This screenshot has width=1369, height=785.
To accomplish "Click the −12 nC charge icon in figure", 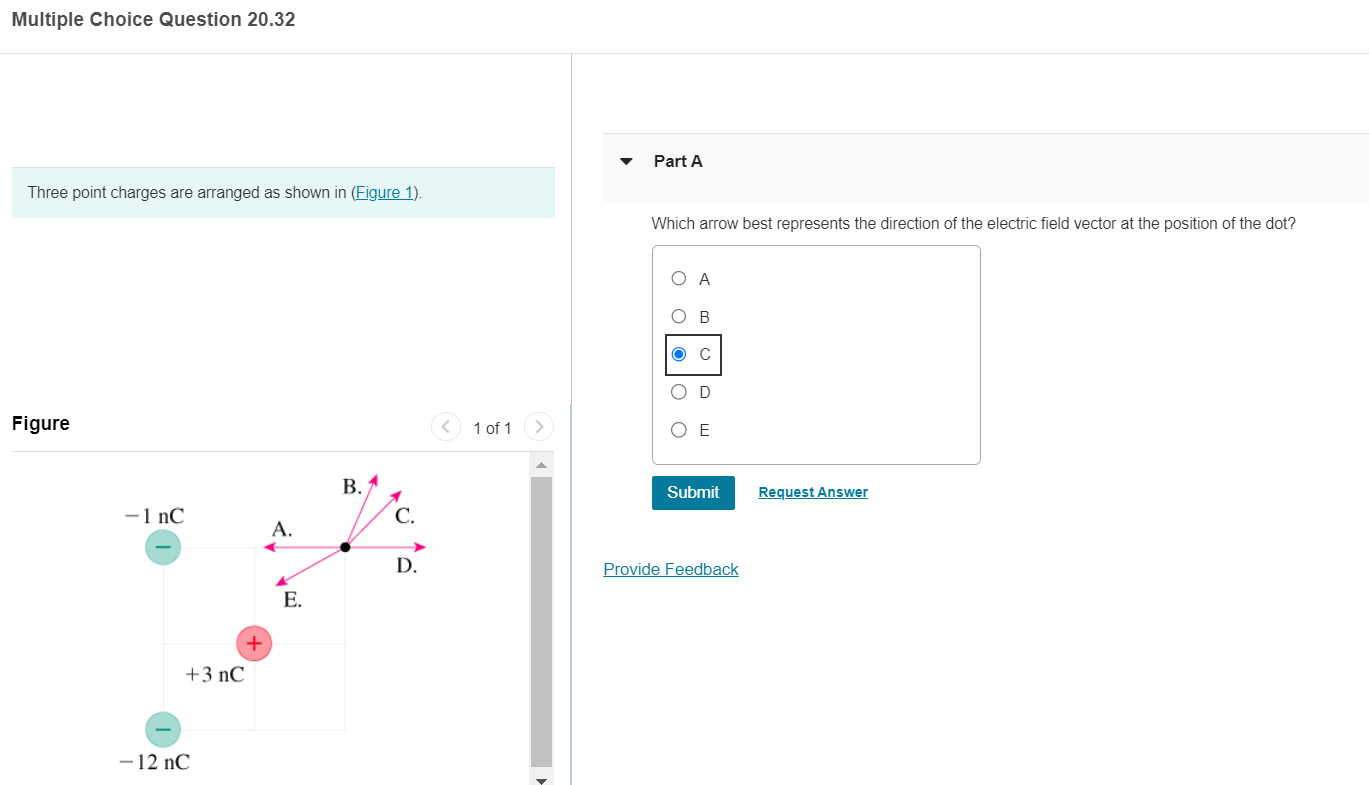I will pyautogui.click(x=162, y=729).
